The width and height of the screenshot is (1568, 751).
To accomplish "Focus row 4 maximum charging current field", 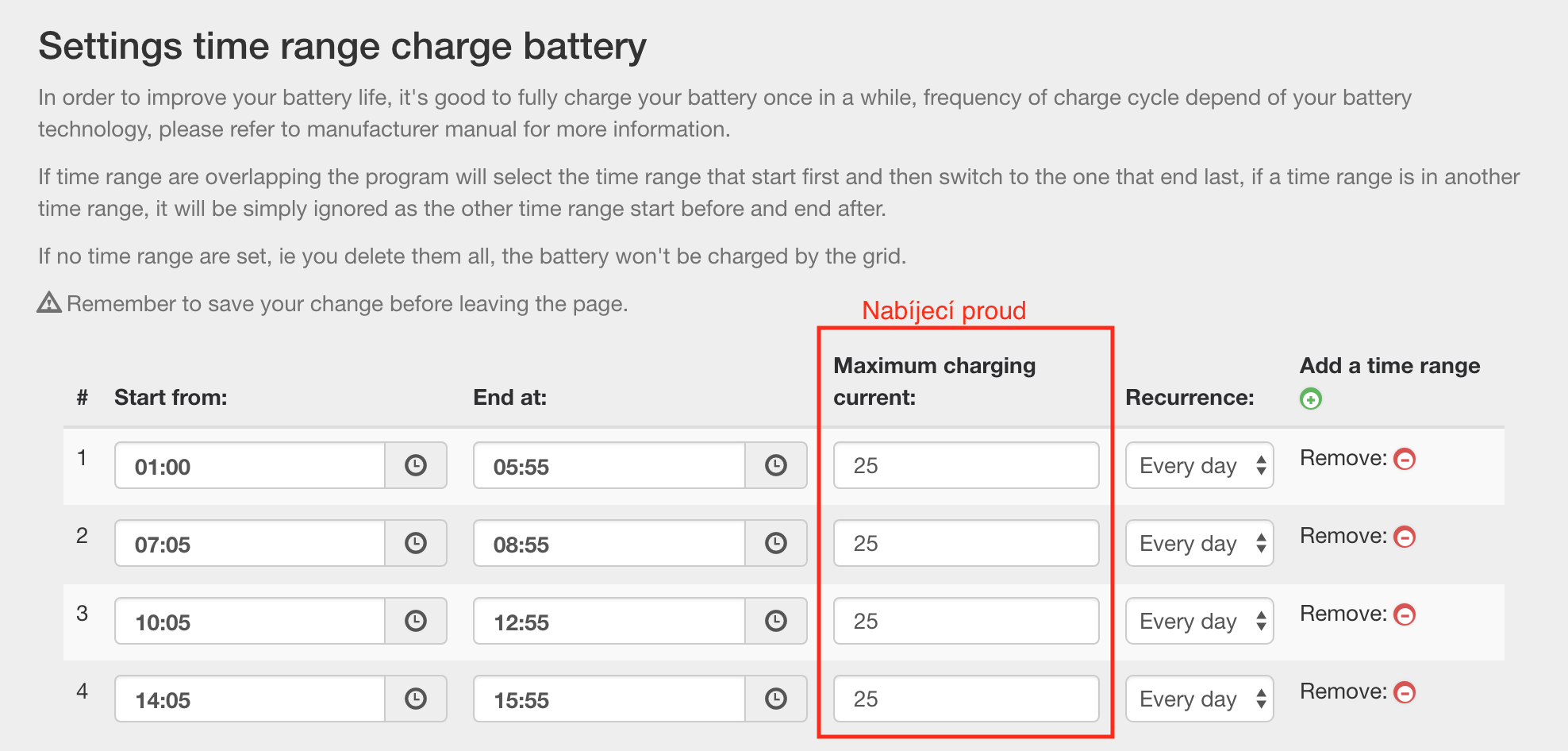I will [966, 699].
